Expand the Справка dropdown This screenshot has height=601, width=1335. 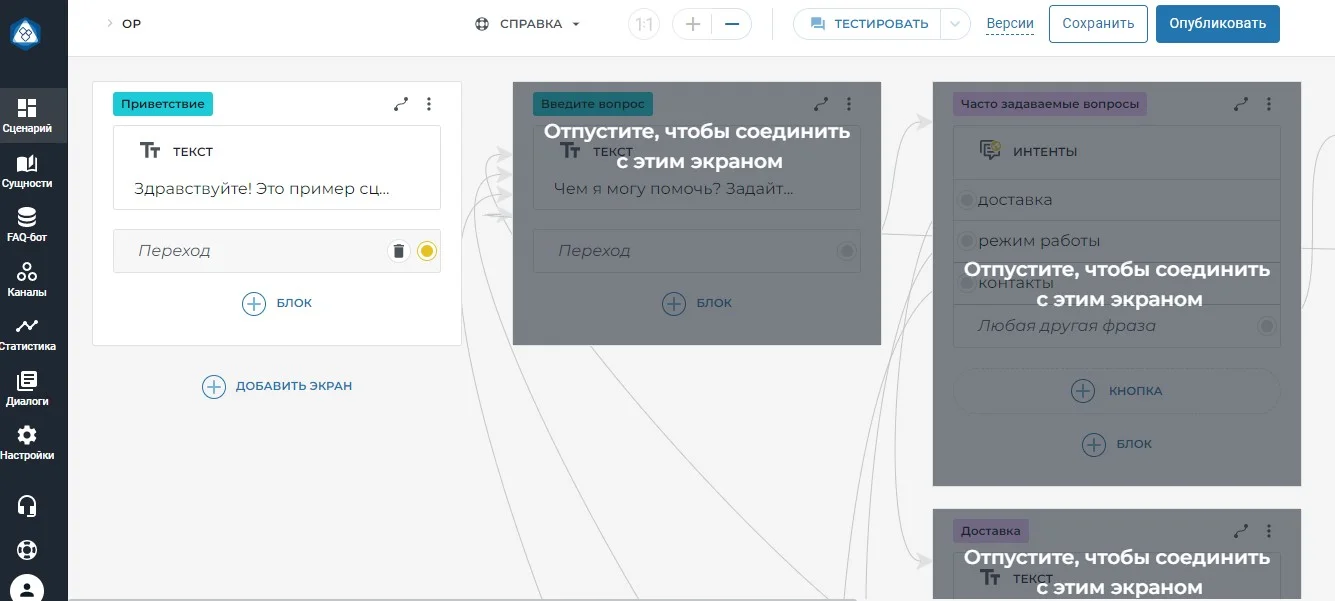[x=527, y=24]
